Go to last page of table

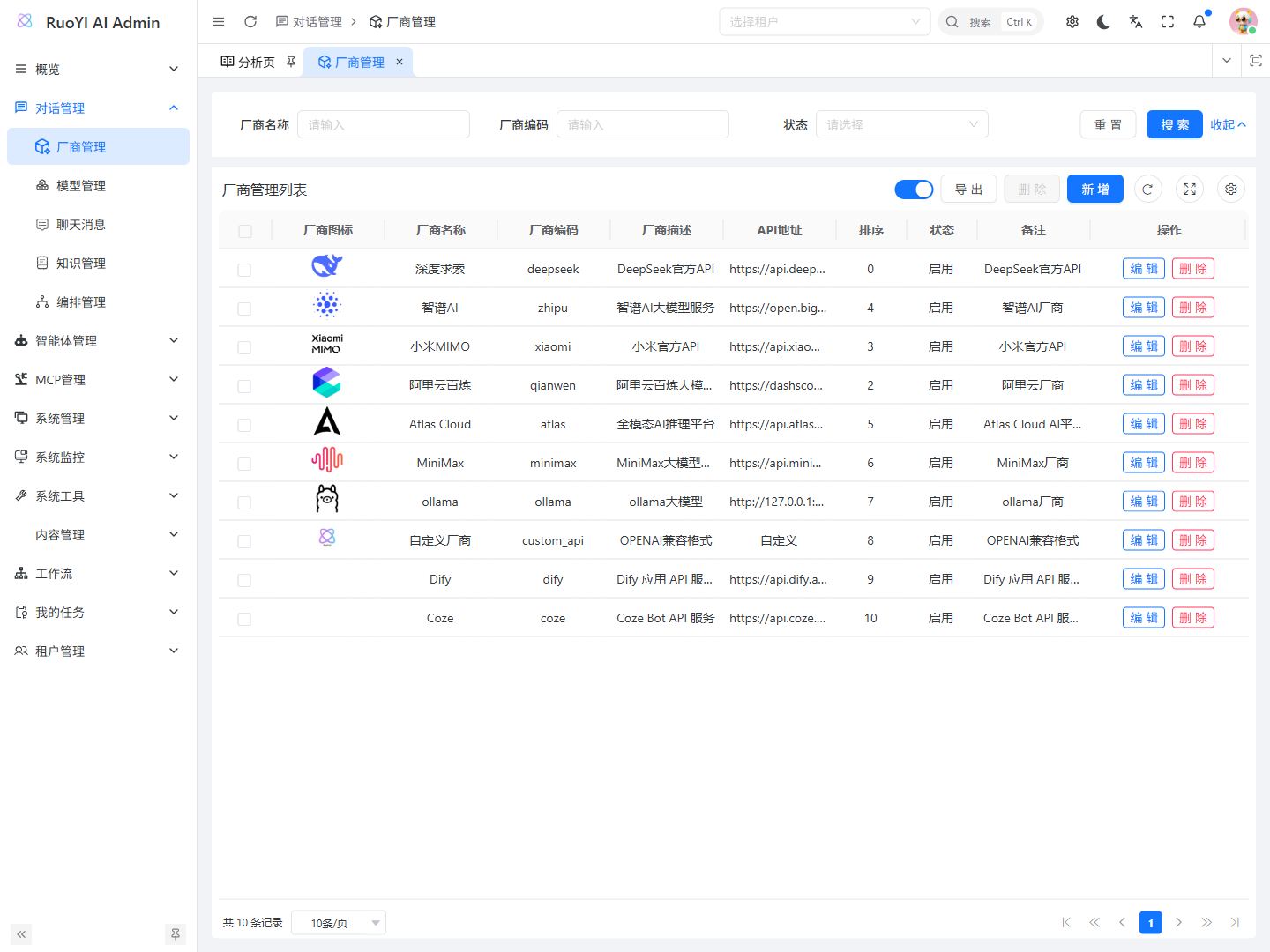(x=1235, y=922)
